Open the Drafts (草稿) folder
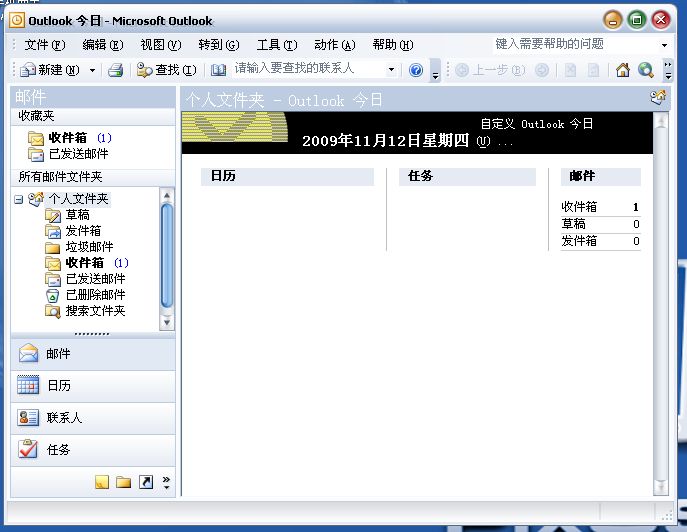The height and width of the screenshot is (532, 687). point(68,215)
